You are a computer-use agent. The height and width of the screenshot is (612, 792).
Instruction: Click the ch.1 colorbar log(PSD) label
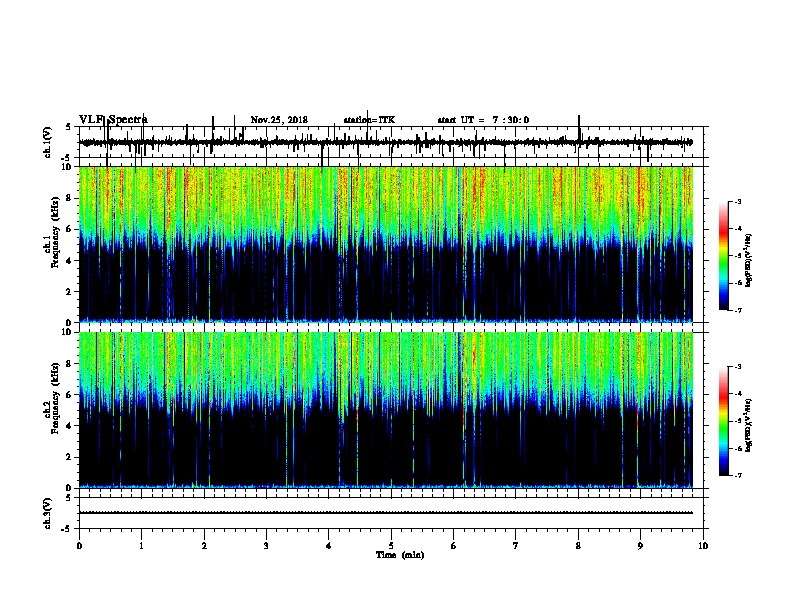point(748,260)
